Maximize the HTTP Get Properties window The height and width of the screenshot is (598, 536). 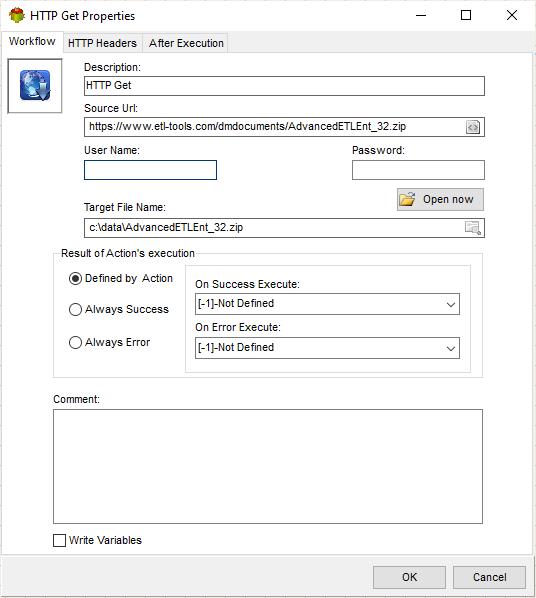pos(466,16)
